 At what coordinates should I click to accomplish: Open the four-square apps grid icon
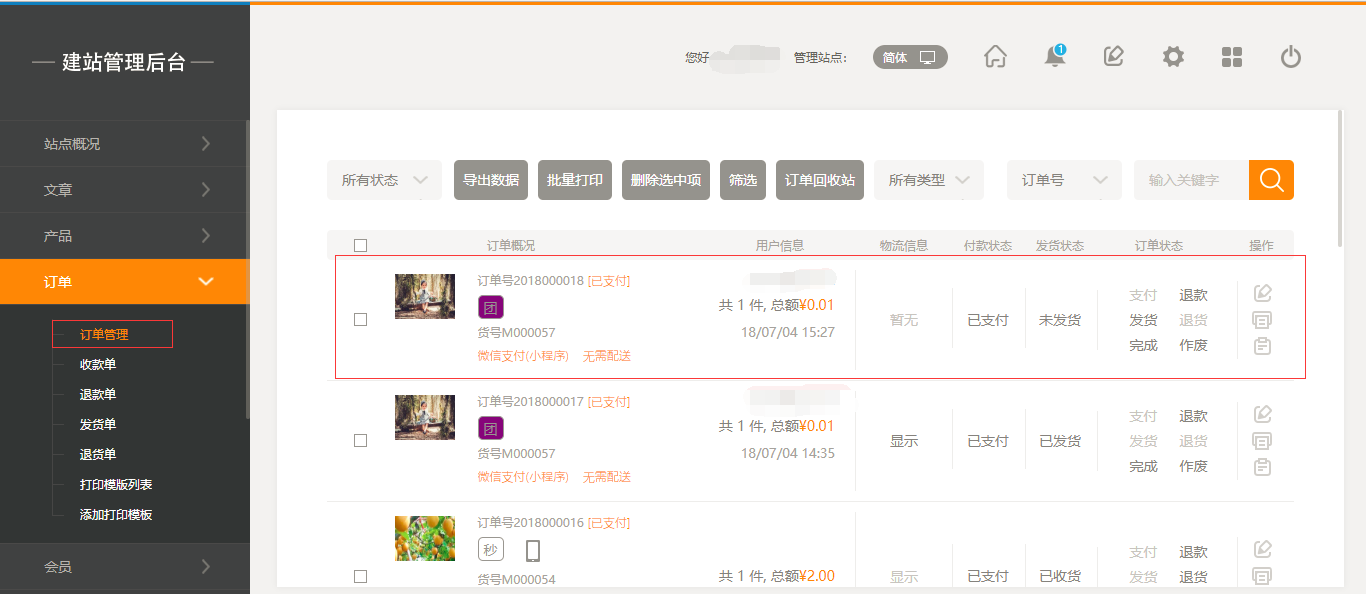point(1232,57)
